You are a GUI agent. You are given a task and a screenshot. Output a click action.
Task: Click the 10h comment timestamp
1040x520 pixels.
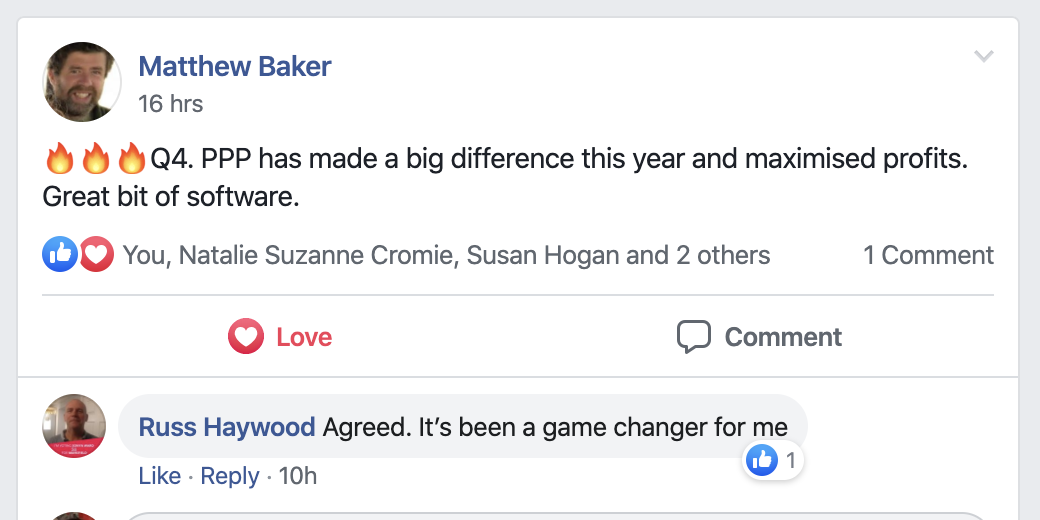(x=298, y=476)
